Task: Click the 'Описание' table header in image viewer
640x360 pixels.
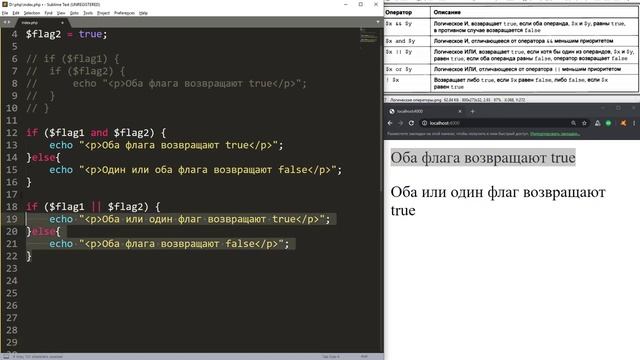Action: [447, 12]
